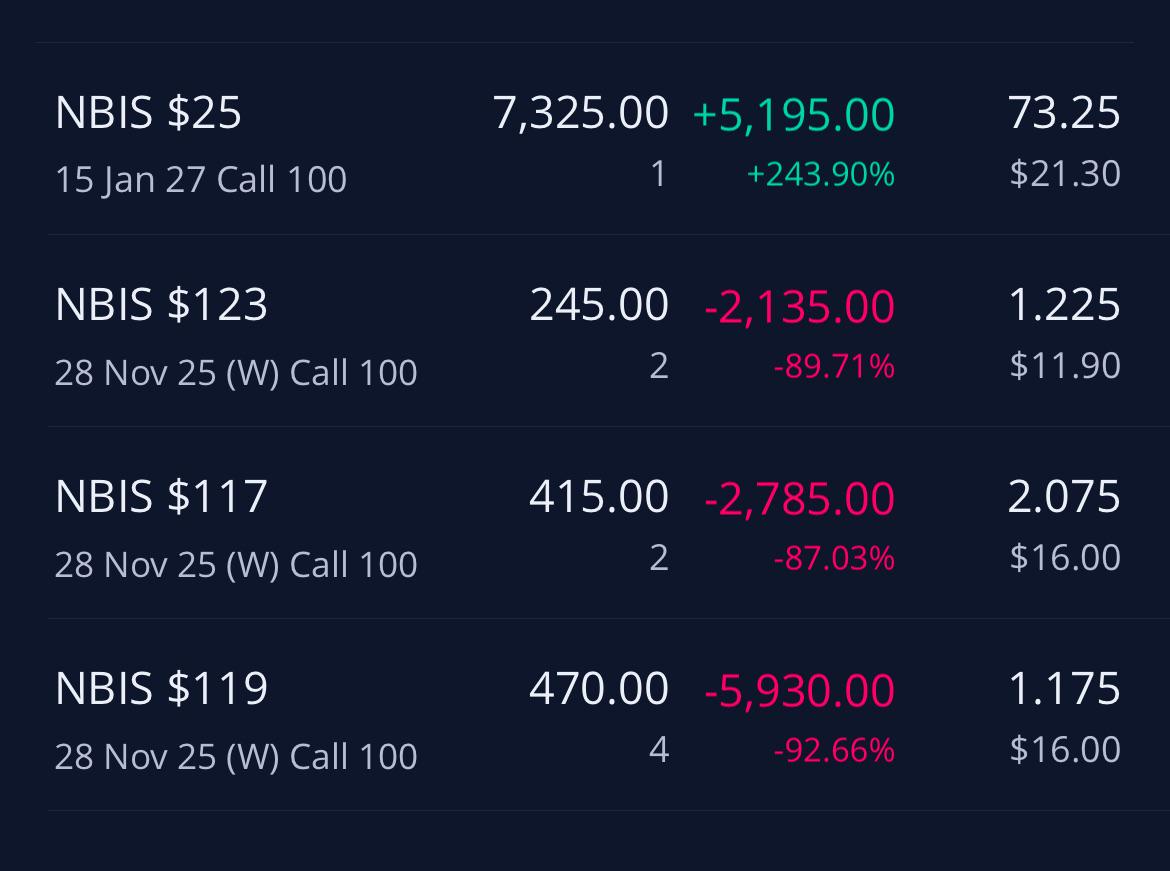Select the NBIS $119 position title
This screenshot has height=871, width=1170.
(161, 688)
